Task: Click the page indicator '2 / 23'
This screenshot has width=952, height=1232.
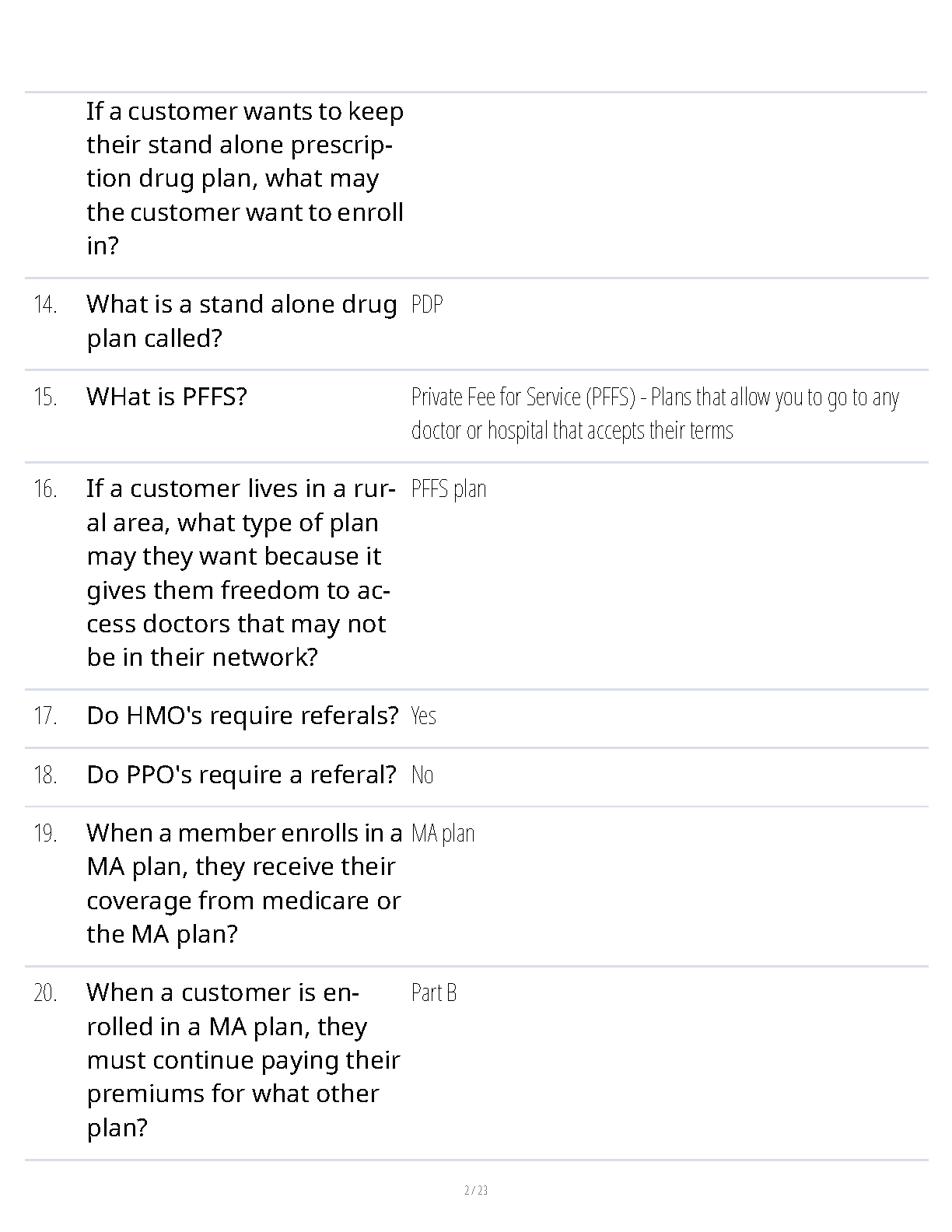Action: pyautogui.click(x=476, y=1190)
